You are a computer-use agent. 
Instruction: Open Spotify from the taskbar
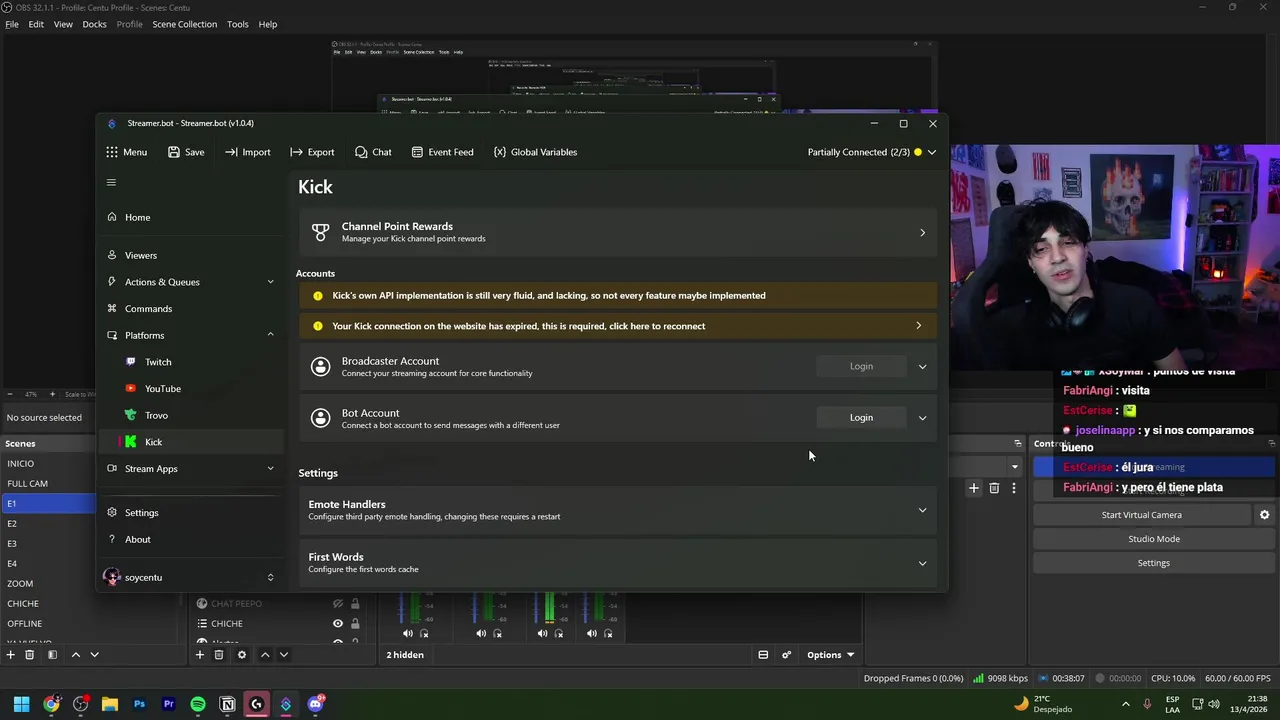[x=198, y=704]
